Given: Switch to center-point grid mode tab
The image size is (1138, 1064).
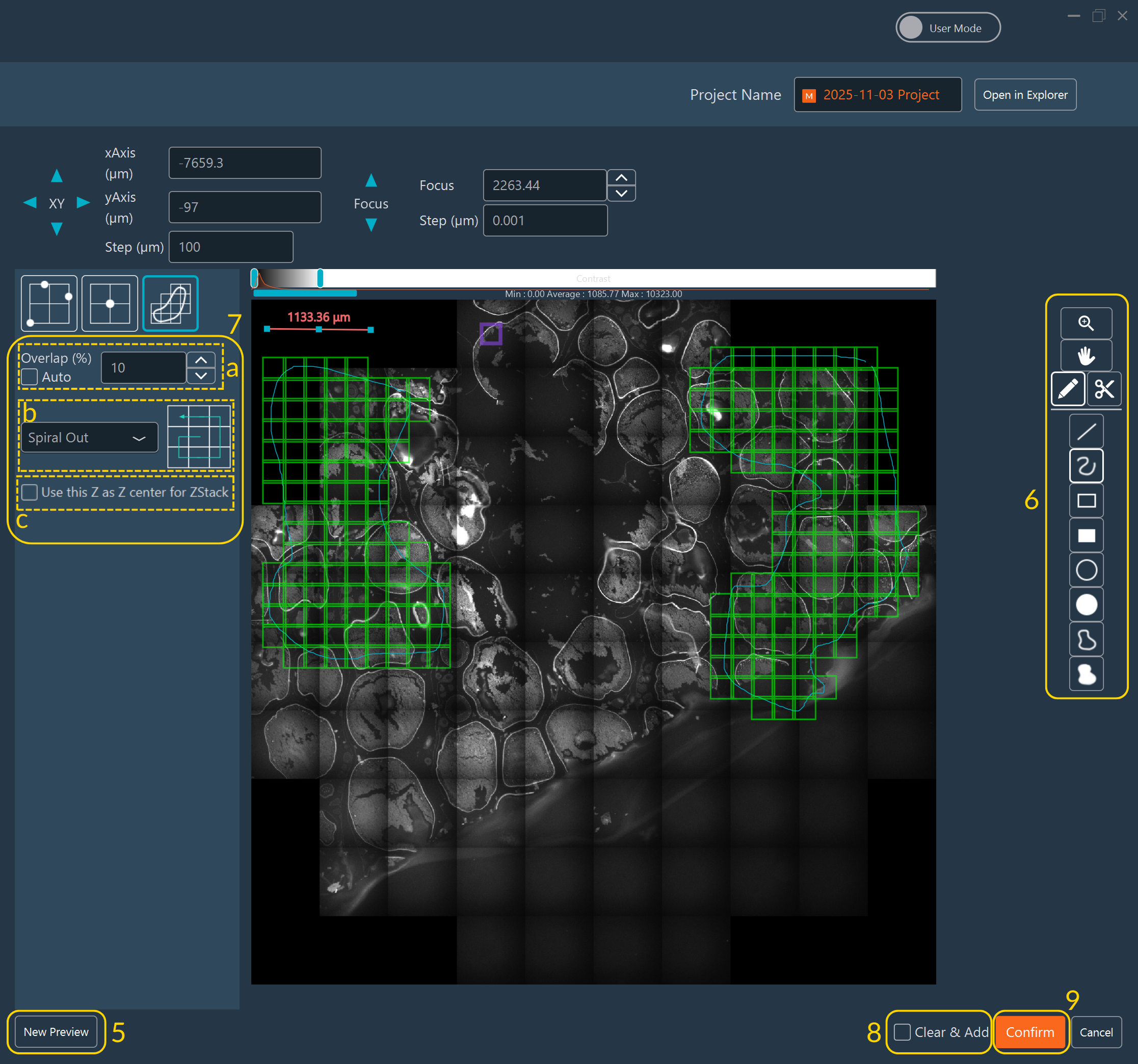Looking at the screenshot, I should coord(110,303).
